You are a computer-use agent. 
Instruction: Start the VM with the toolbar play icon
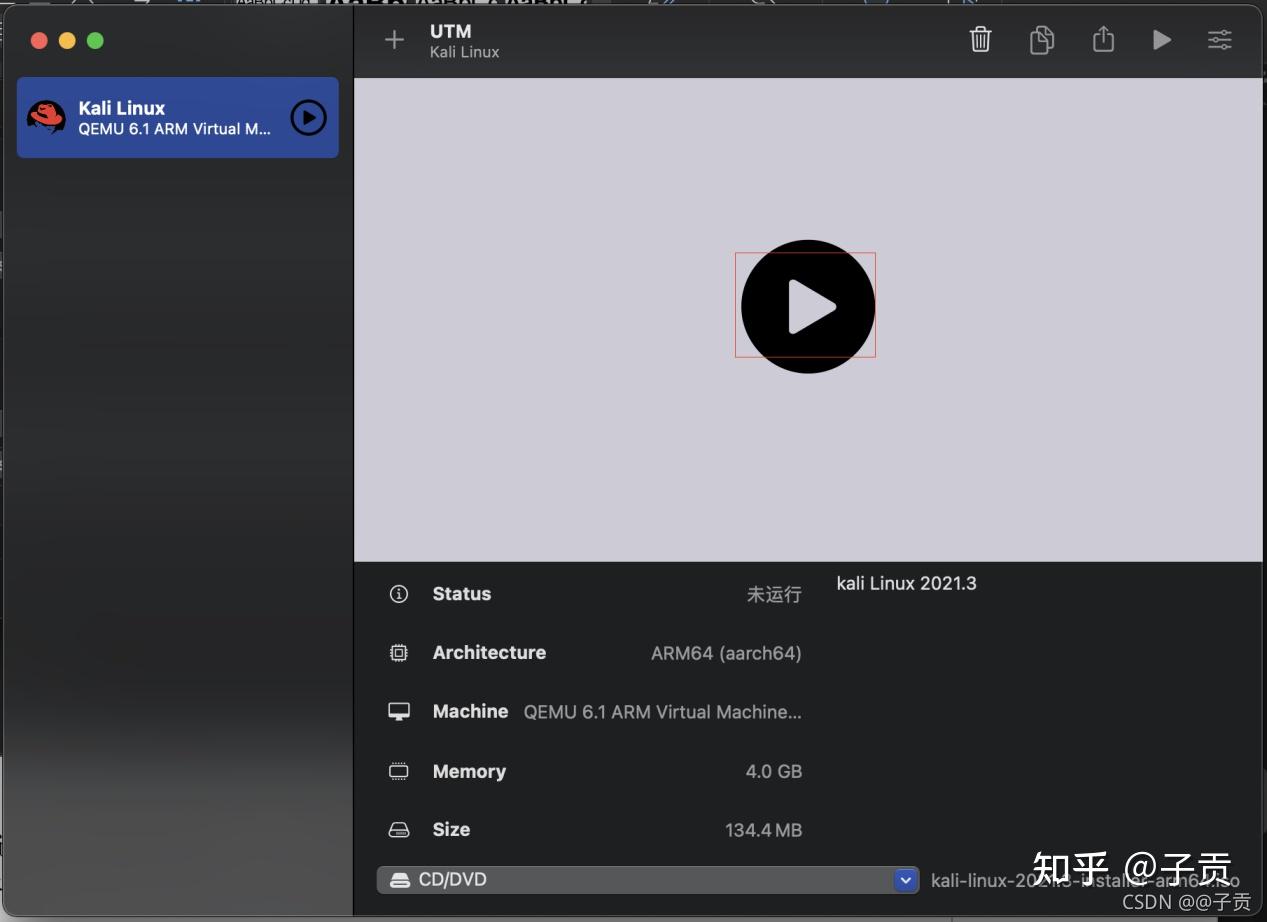(x=1161, y=40)
